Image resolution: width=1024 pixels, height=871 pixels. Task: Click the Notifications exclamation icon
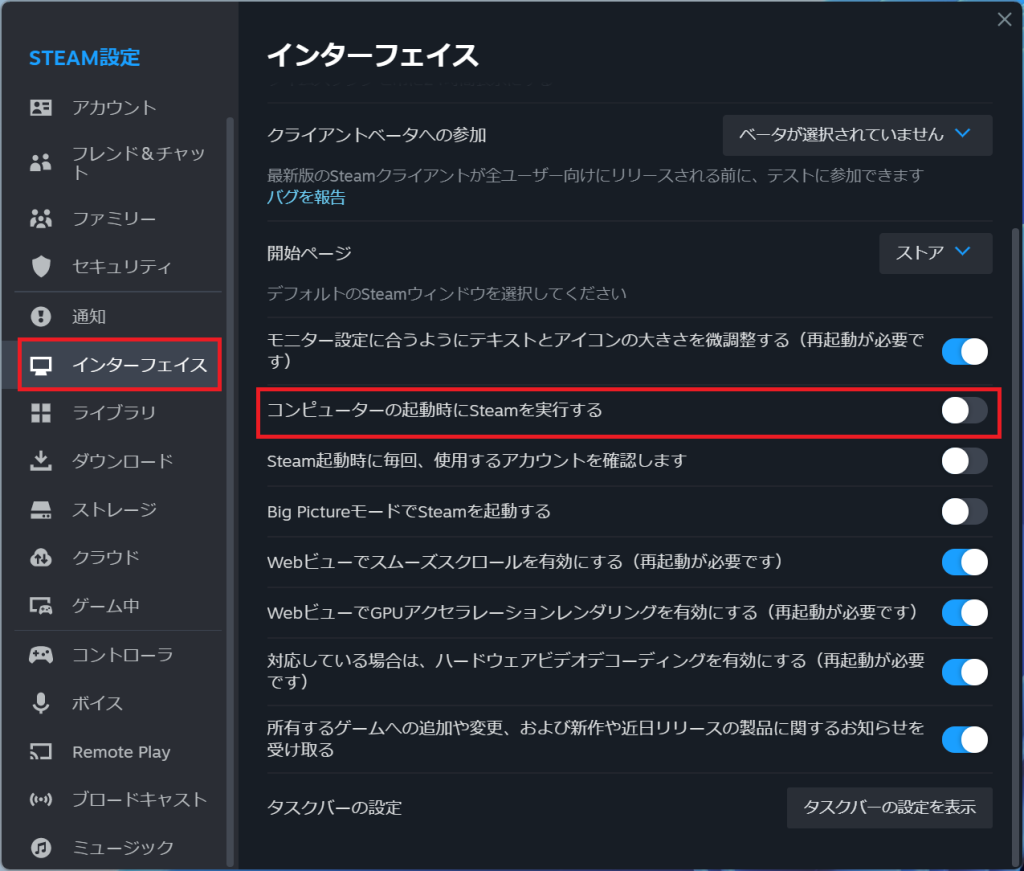(x=41, y=317)
